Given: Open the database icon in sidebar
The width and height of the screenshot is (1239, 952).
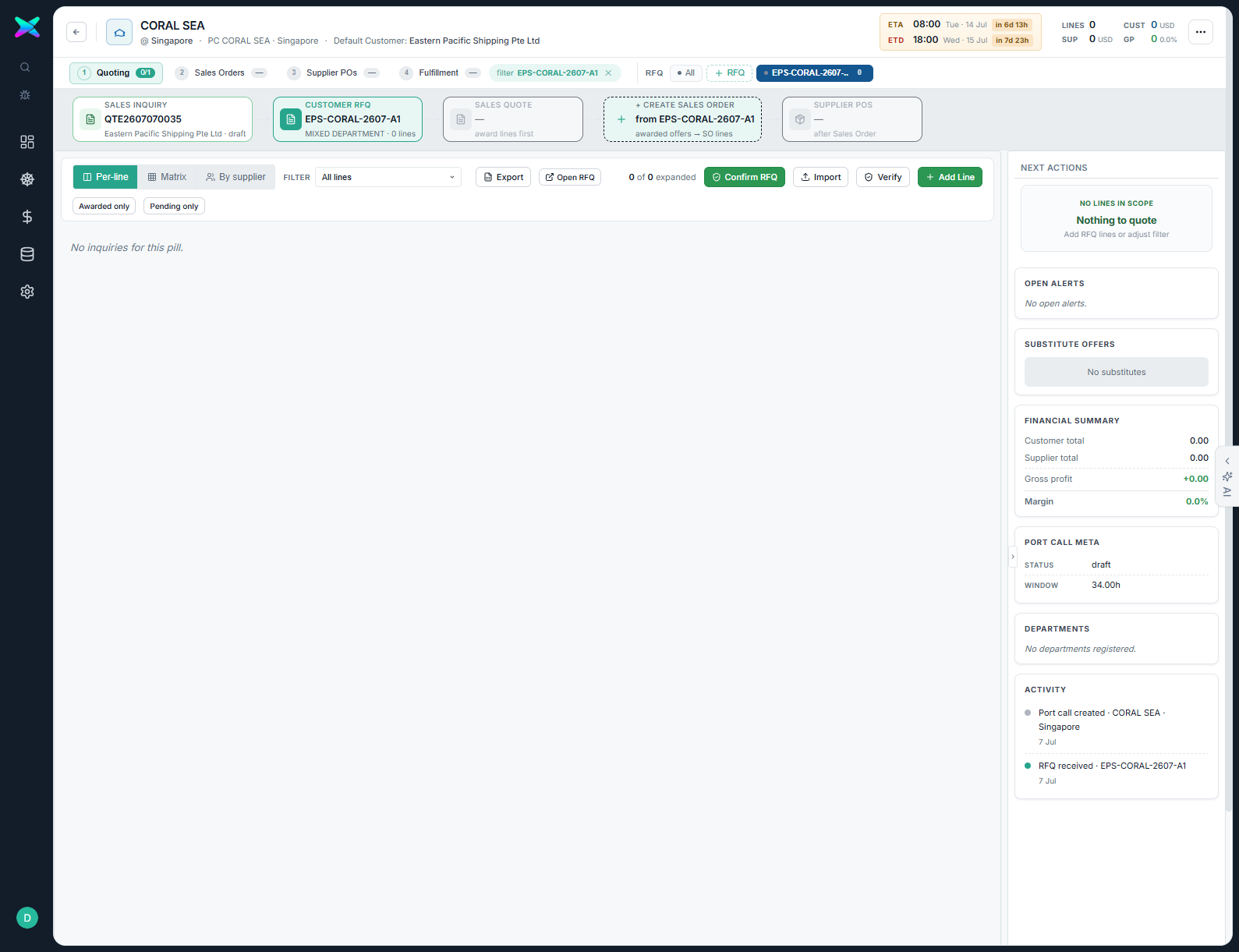Looking at the screenshot, I should click(27, 254).
